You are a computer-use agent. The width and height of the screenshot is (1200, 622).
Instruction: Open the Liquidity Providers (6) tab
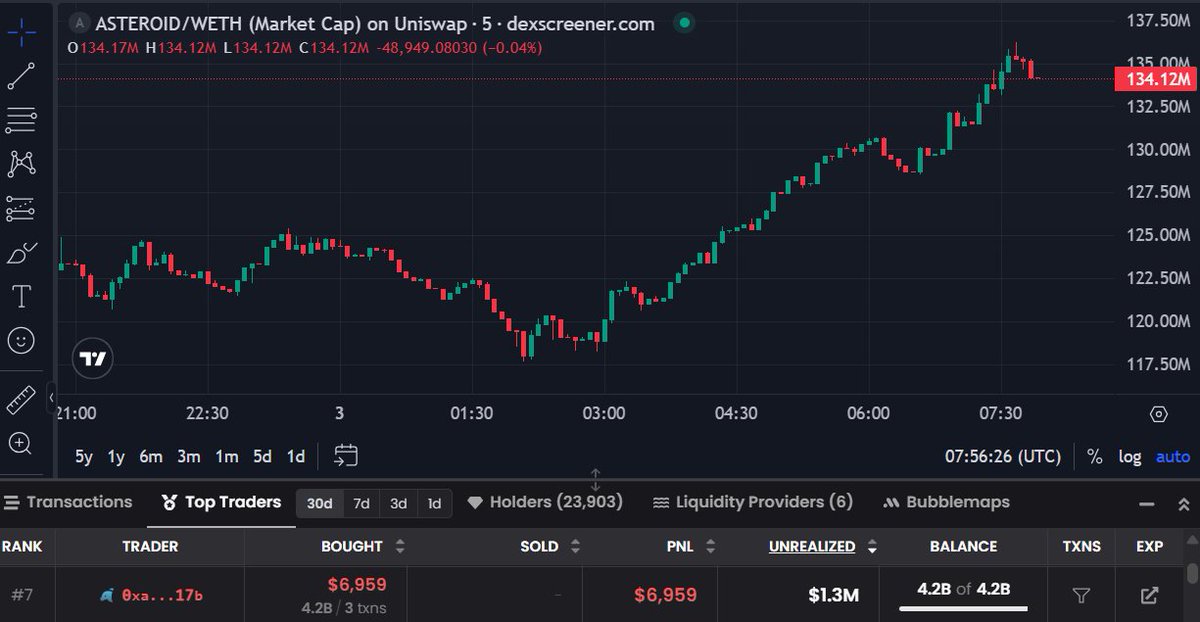pyautogui.click(x=753, y=502)
